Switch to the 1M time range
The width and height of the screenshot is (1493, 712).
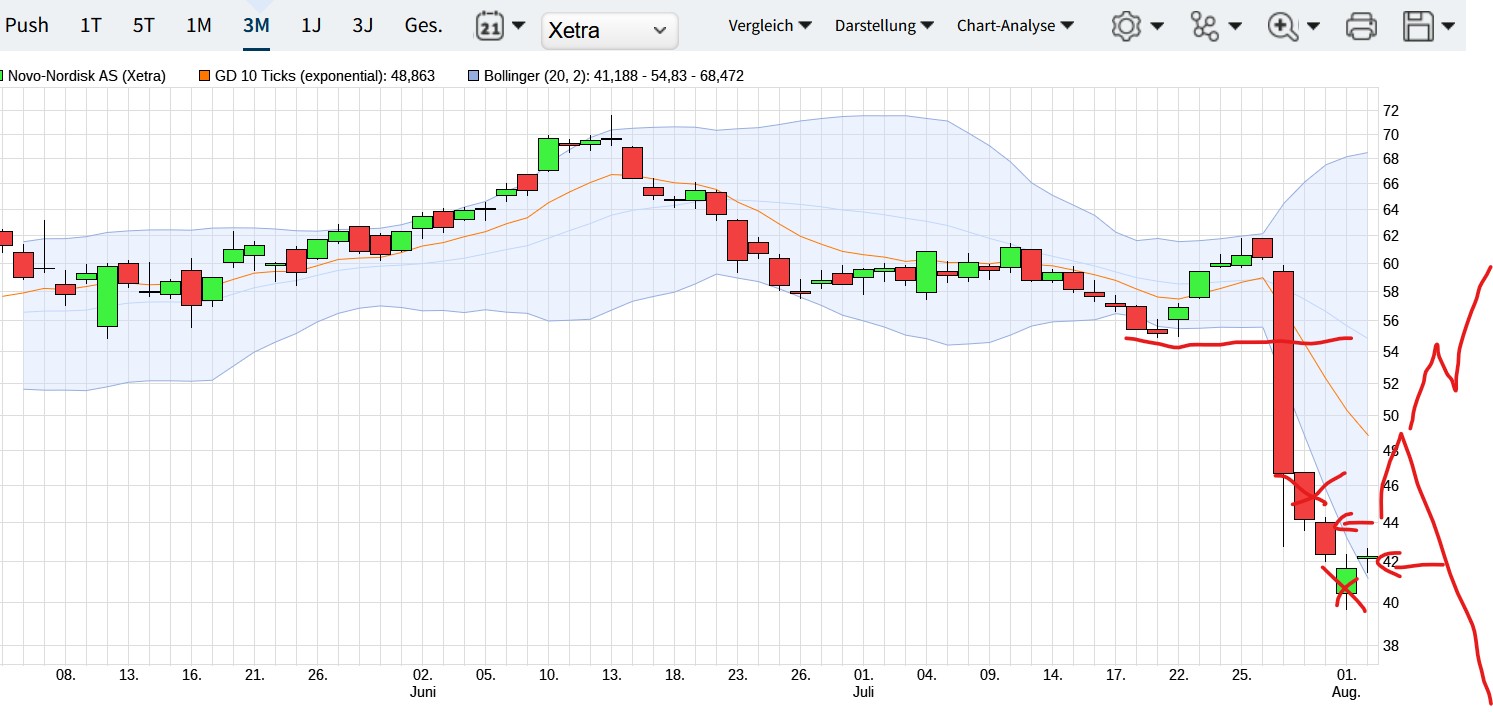(x=199, y=25)
